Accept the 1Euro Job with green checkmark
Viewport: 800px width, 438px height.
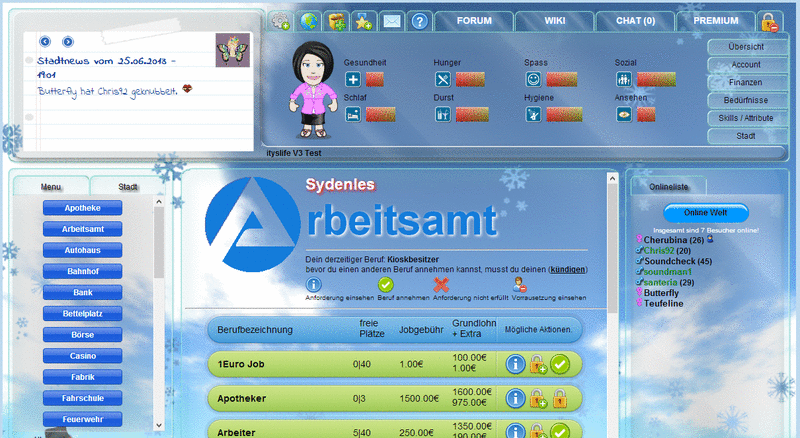560,364
